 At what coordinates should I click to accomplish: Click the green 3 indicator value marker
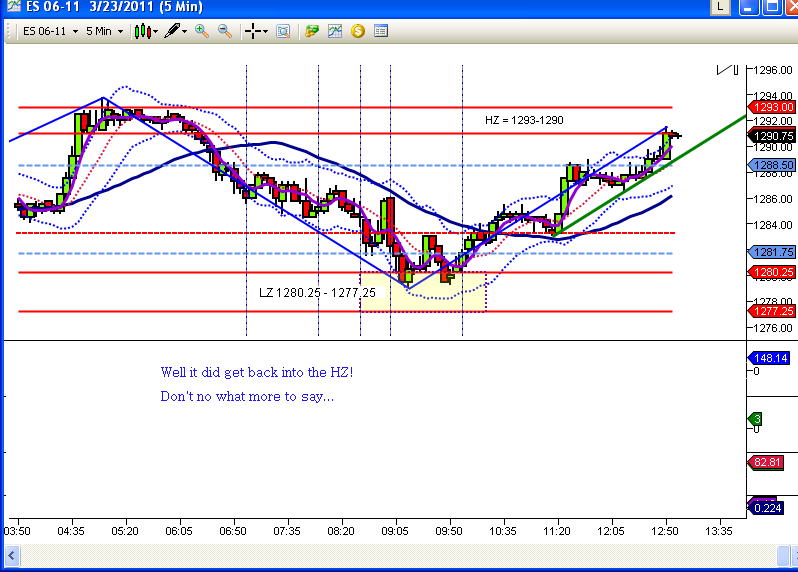click(755, 419)
